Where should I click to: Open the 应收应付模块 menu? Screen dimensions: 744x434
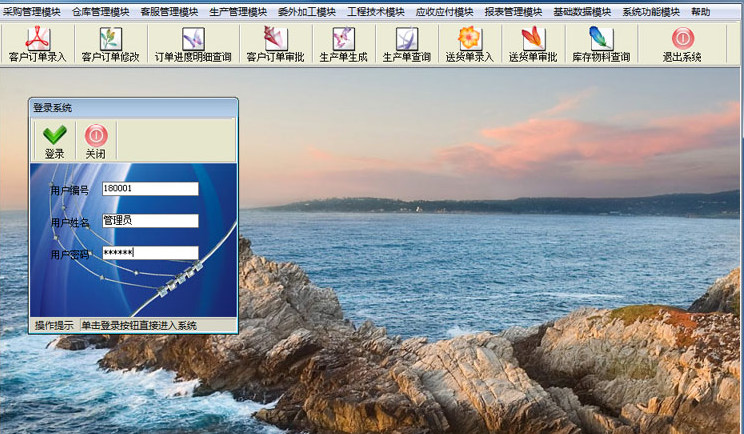(x=445, y=12)
